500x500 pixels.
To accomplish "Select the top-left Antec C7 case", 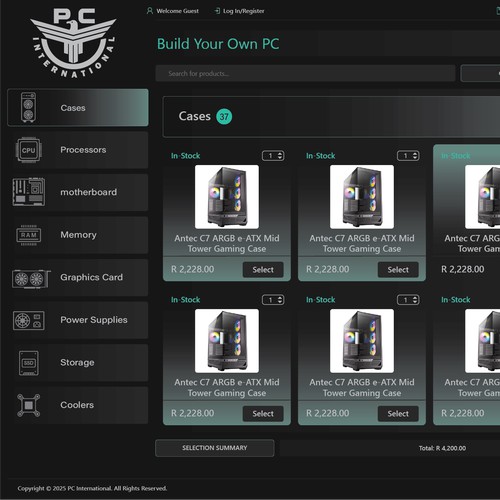I will click(263, 270).
